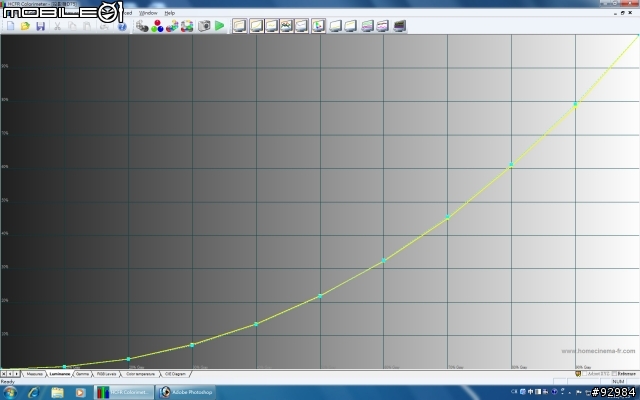This screenshot has width=640, height=400.
Task: Toggle the CIE diagram monitor view button
Action: click(x=318, y=26)
